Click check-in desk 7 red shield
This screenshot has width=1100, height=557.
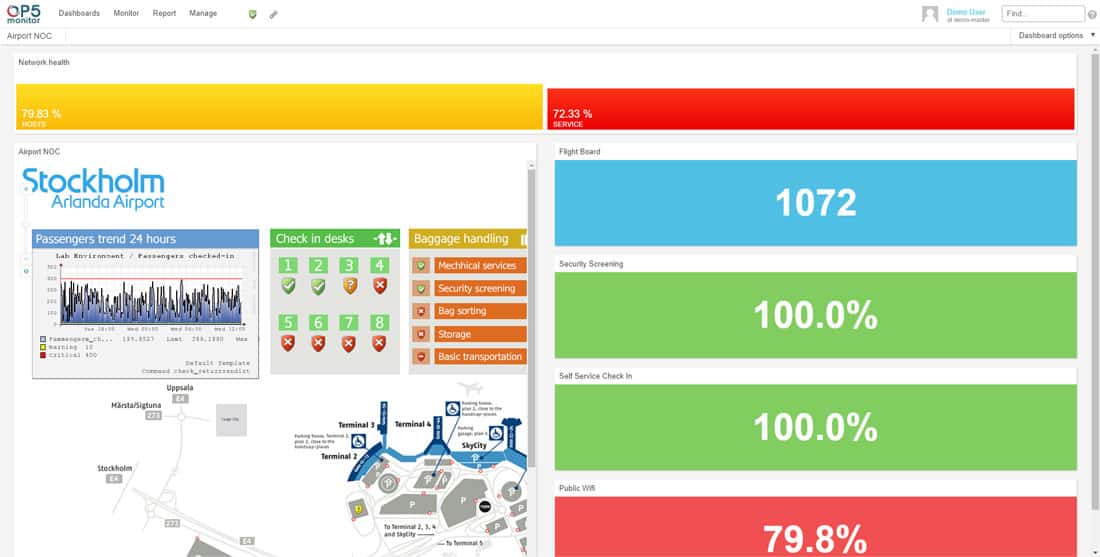click(349, 344)
